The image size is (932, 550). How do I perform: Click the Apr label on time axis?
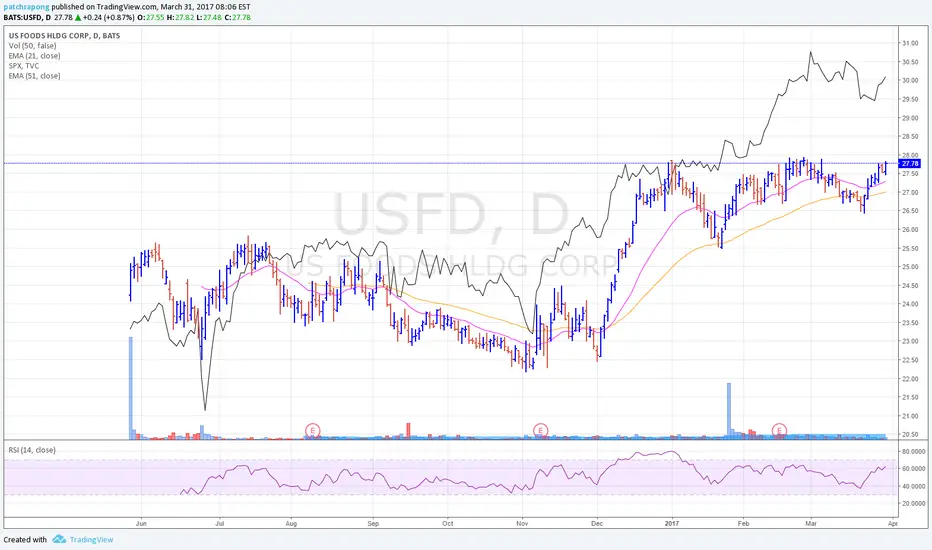click(892, 524)
